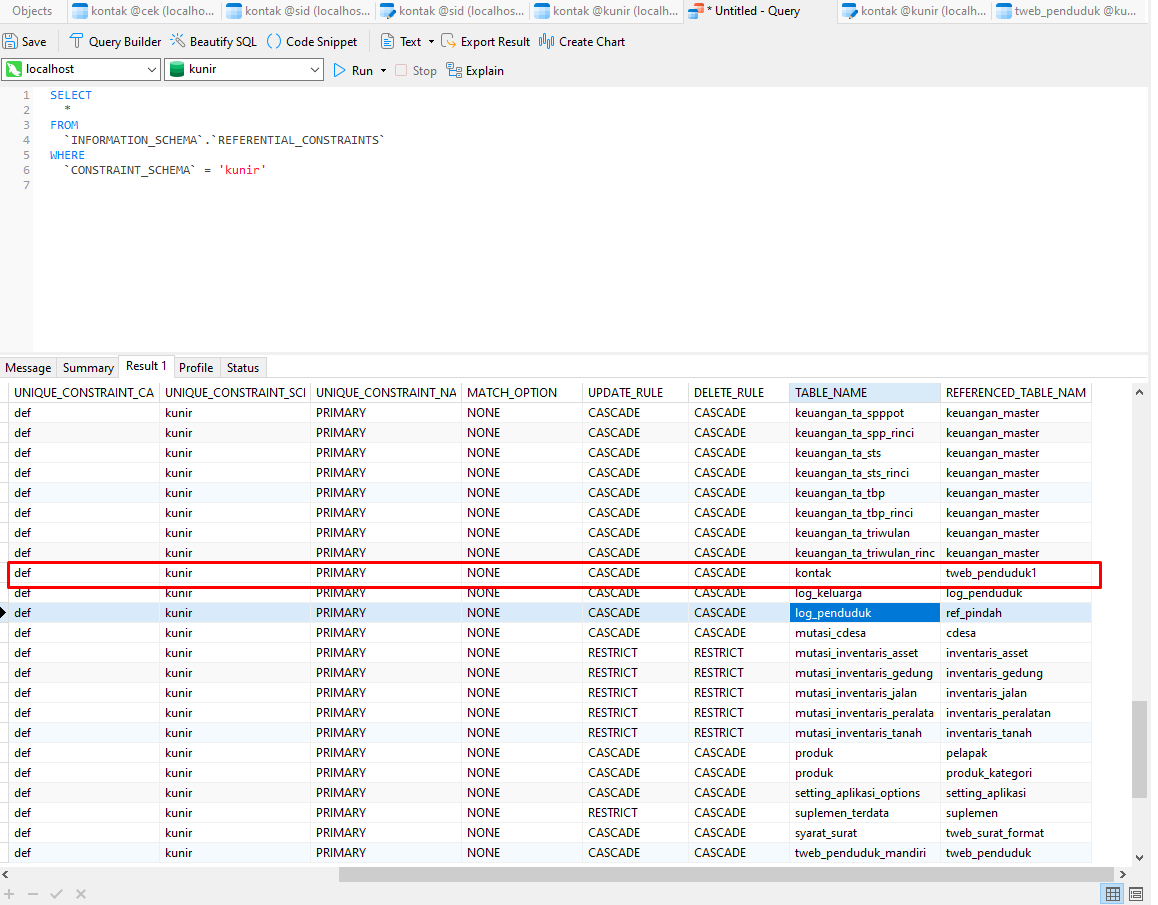Image resolution: width=1158 pixels, height=905 pixels.
Task: Open the Query Builder
Action: click(114, 41)
